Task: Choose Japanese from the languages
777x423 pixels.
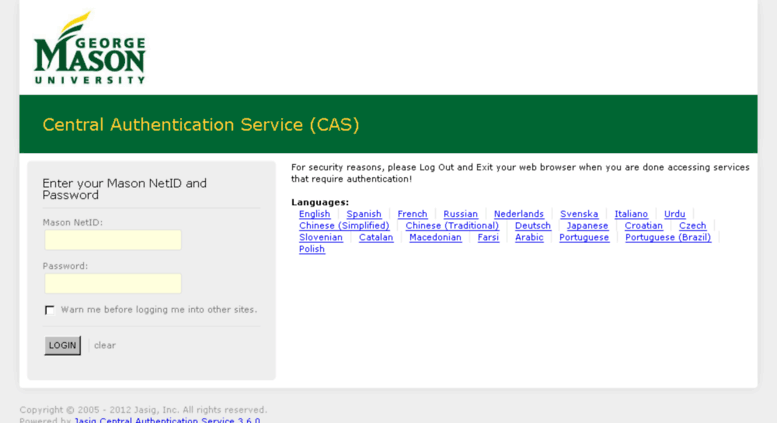Action: 588,226
